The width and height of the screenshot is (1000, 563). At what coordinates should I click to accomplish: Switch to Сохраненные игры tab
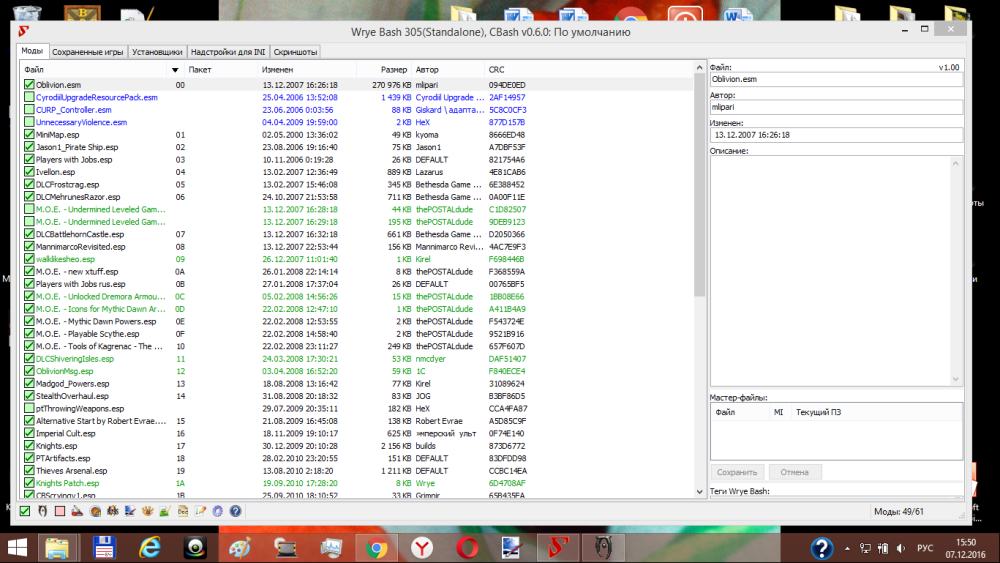coord(87,52)
